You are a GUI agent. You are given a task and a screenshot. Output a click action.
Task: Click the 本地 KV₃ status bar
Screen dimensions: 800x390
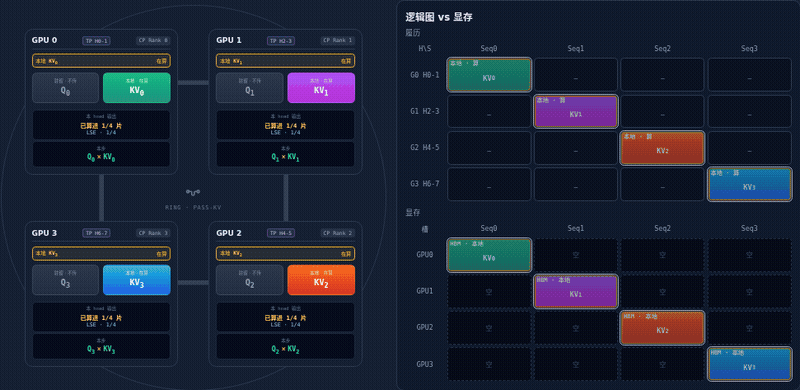pyautogui.click(x=101, y=254)
